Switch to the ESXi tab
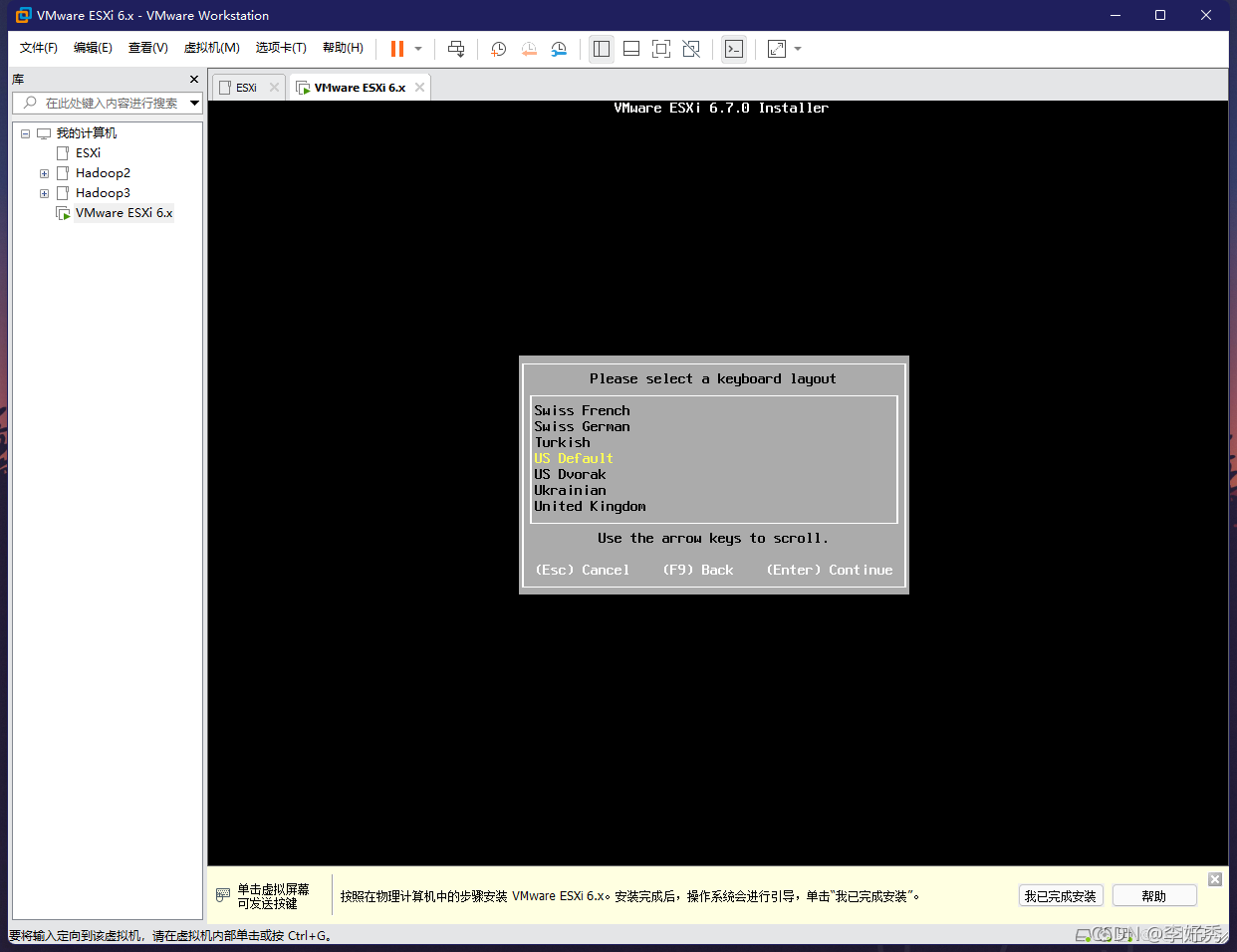Viewport: 1237px width, 952px height. tap(246, 88)
